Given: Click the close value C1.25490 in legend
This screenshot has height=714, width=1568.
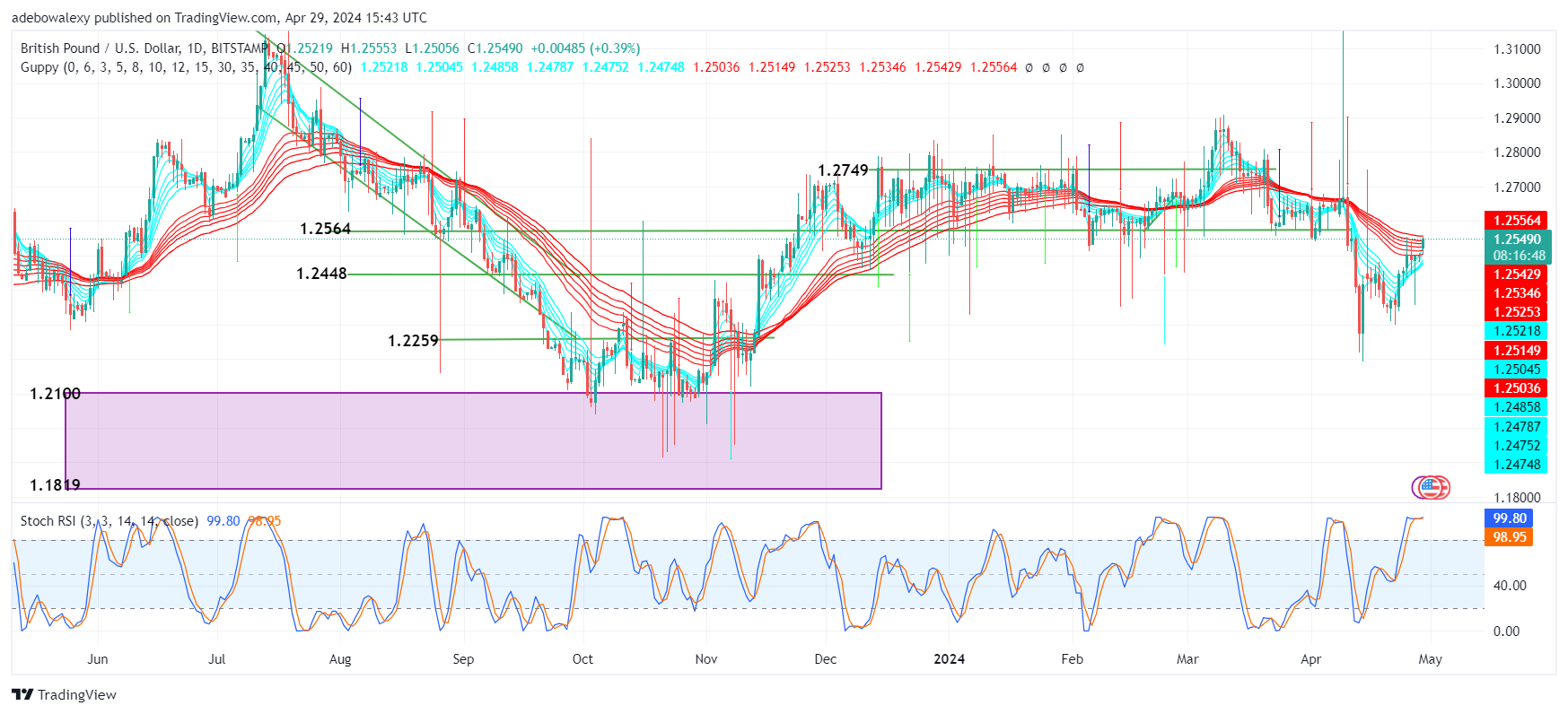Looking at the screenshot, I should [495, 48].
